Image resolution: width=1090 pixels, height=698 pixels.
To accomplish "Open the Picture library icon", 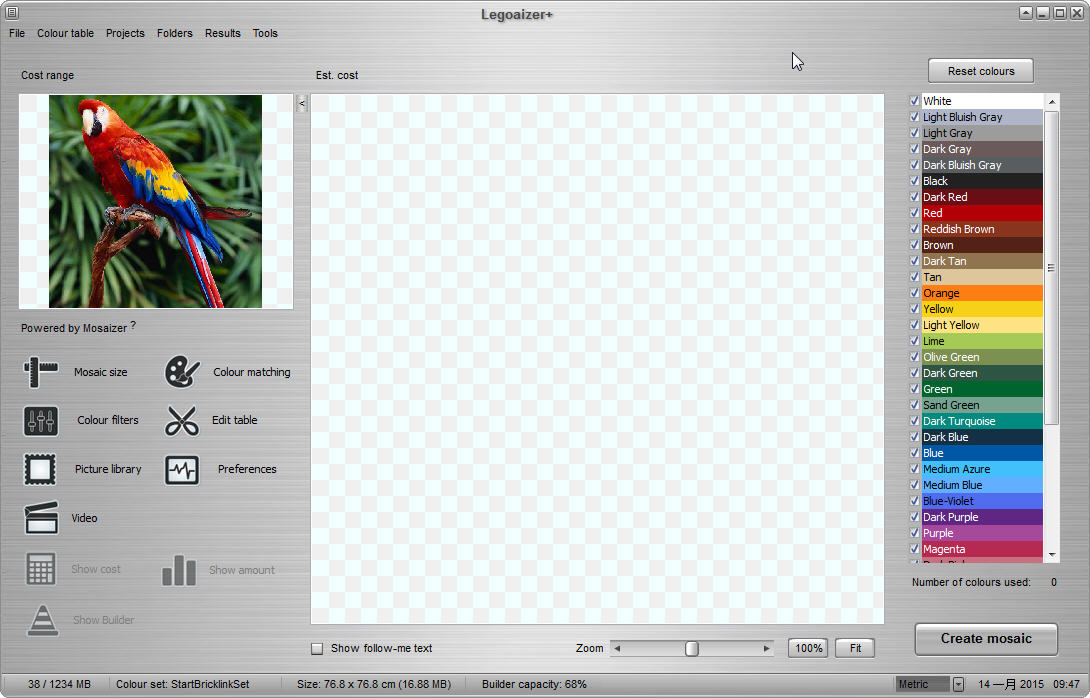I will coord(41,469).
